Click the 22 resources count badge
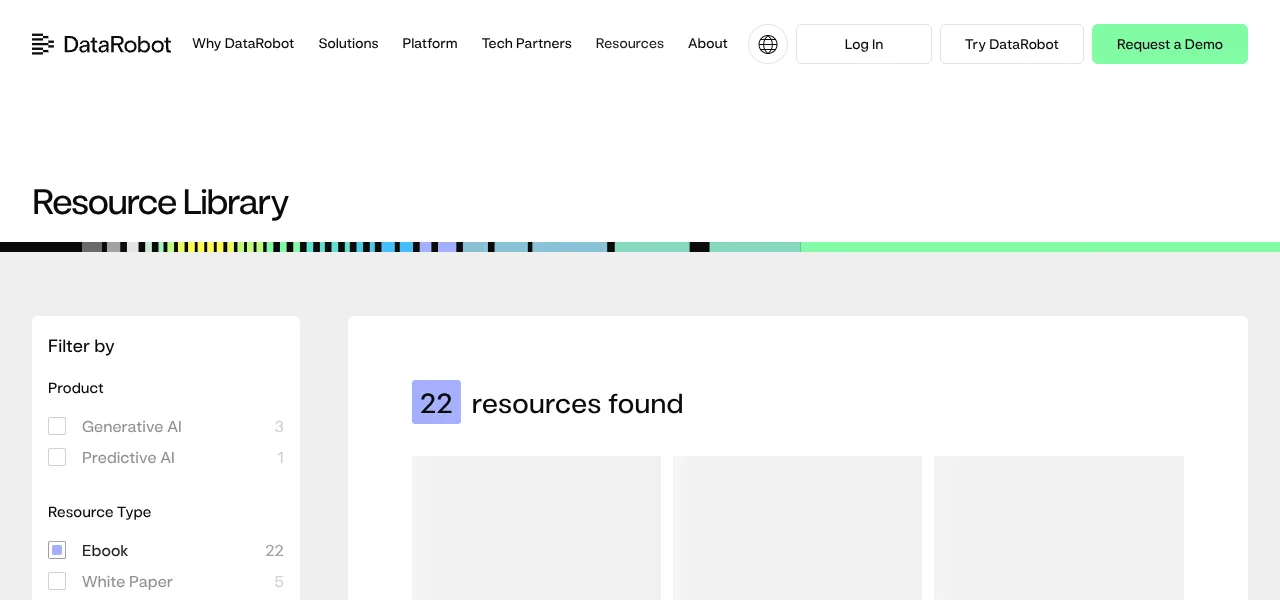1280x600 pixels. (436, 402)
